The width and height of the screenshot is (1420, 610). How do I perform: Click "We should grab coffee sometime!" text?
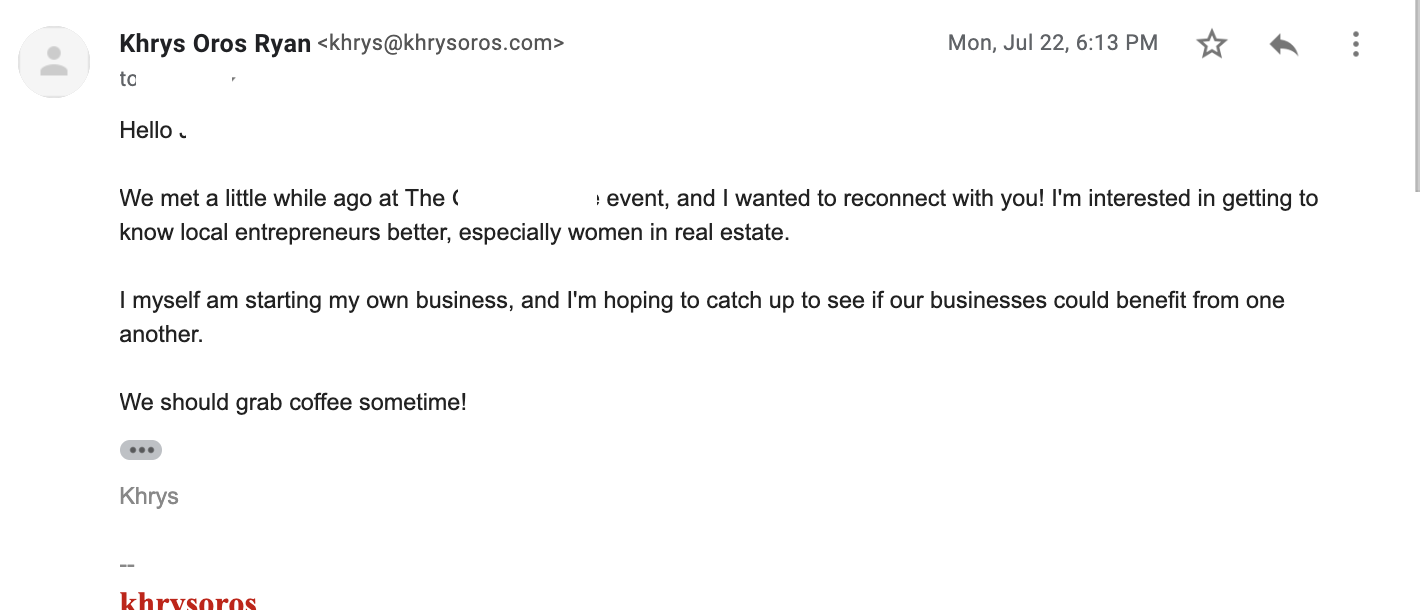[293, 403]
